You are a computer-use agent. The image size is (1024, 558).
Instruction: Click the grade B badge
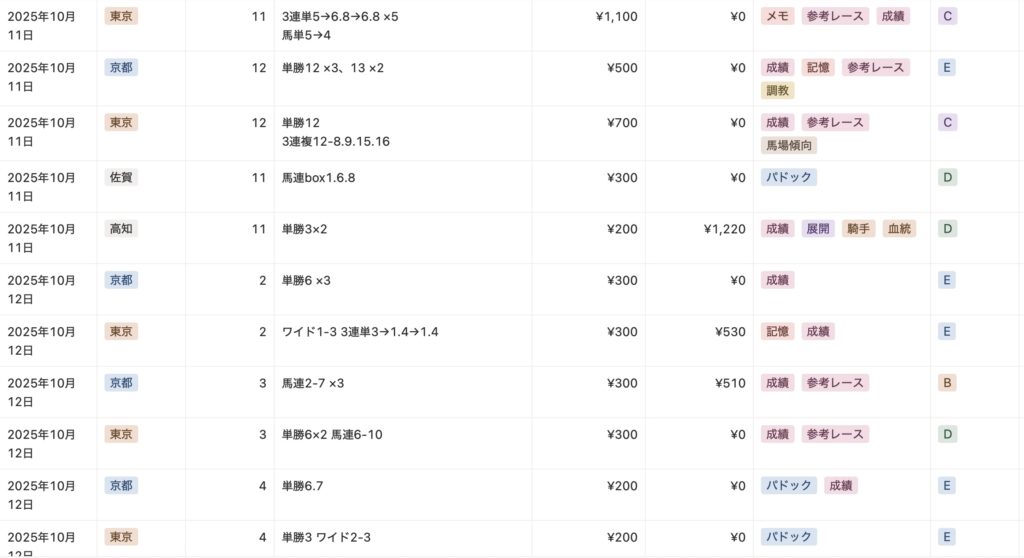(946, 383)
